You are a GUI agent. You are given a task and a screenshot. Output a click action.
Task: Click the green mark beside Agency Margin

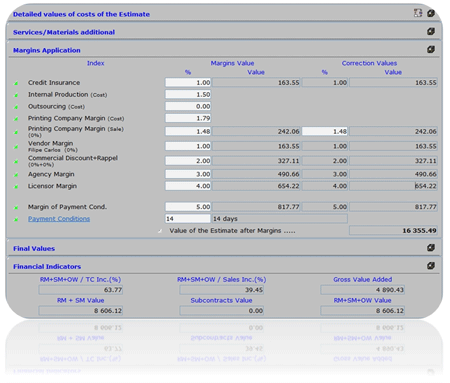pyautogui.click(x=16, y=175)
